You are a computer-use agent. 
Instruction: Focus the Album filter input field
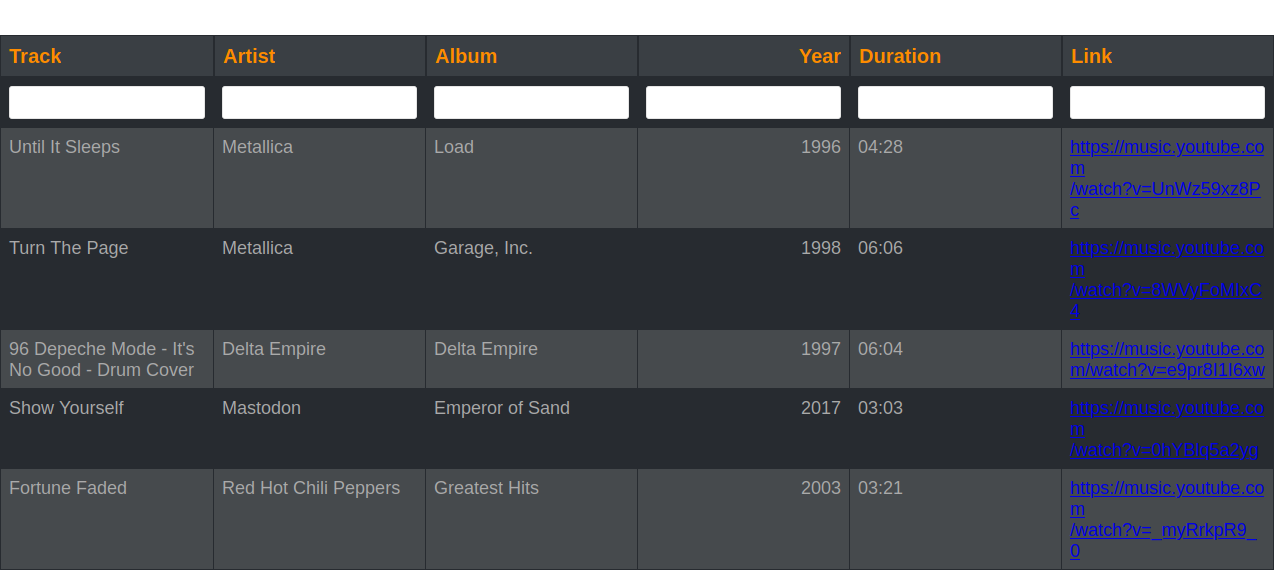[531, 102]
